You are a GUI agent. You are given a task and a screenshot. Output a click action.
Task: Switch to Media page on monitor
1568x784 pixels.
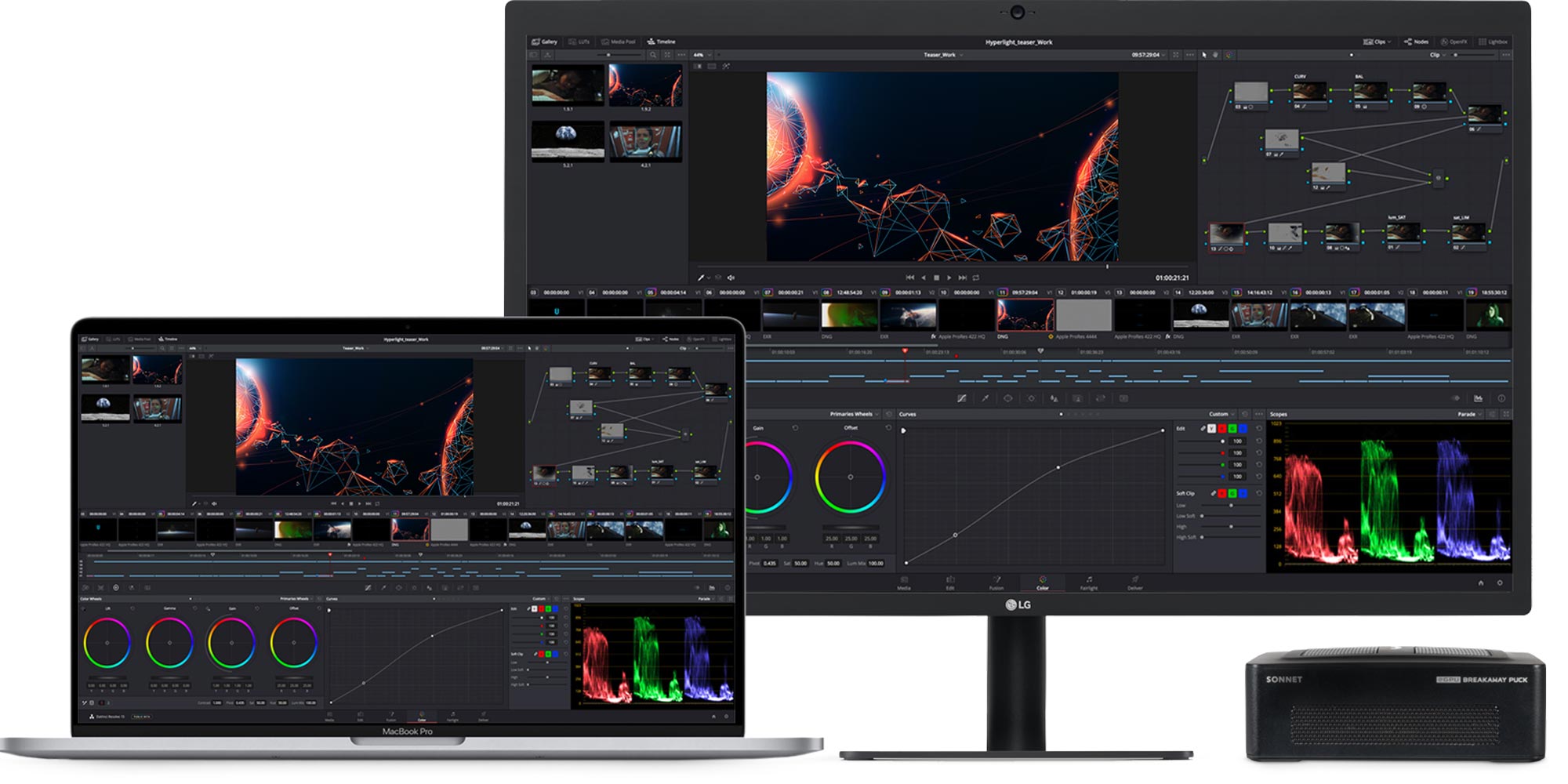click(904, 583)
